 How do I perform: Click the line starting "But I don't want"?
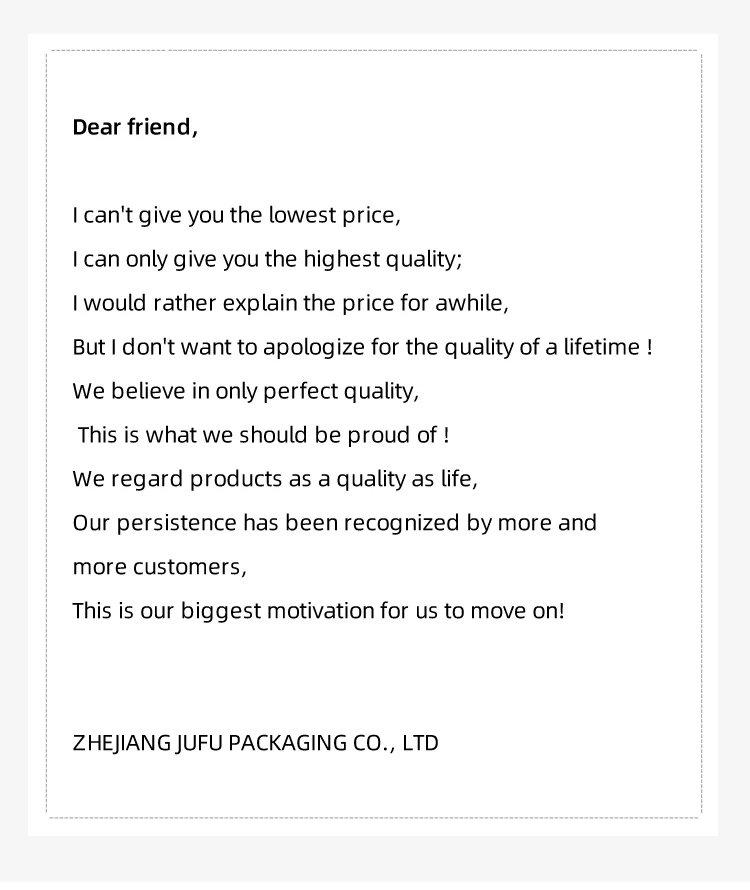(x=362, y=347)
